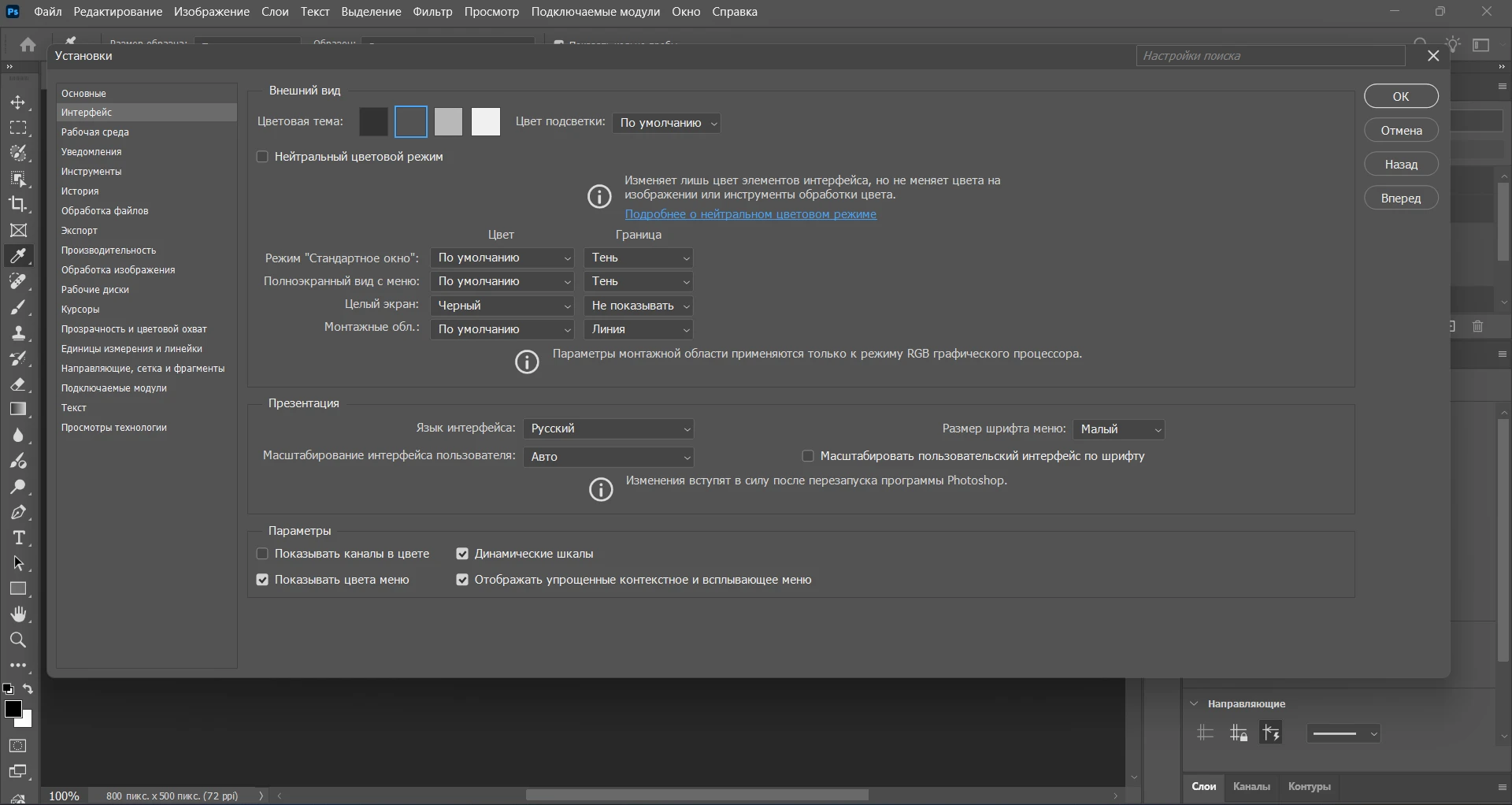1512x805 pixels.
Task: Toggle "Показывать каналы в цвете" checkbox
Action: (x=262, y=554)
